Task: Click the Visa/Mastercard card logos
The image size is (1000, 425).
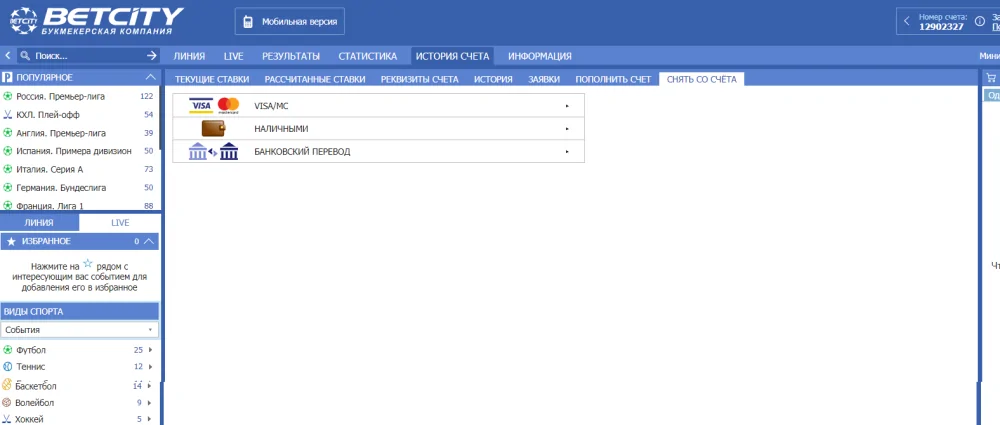Action: [x=214, y=105]
